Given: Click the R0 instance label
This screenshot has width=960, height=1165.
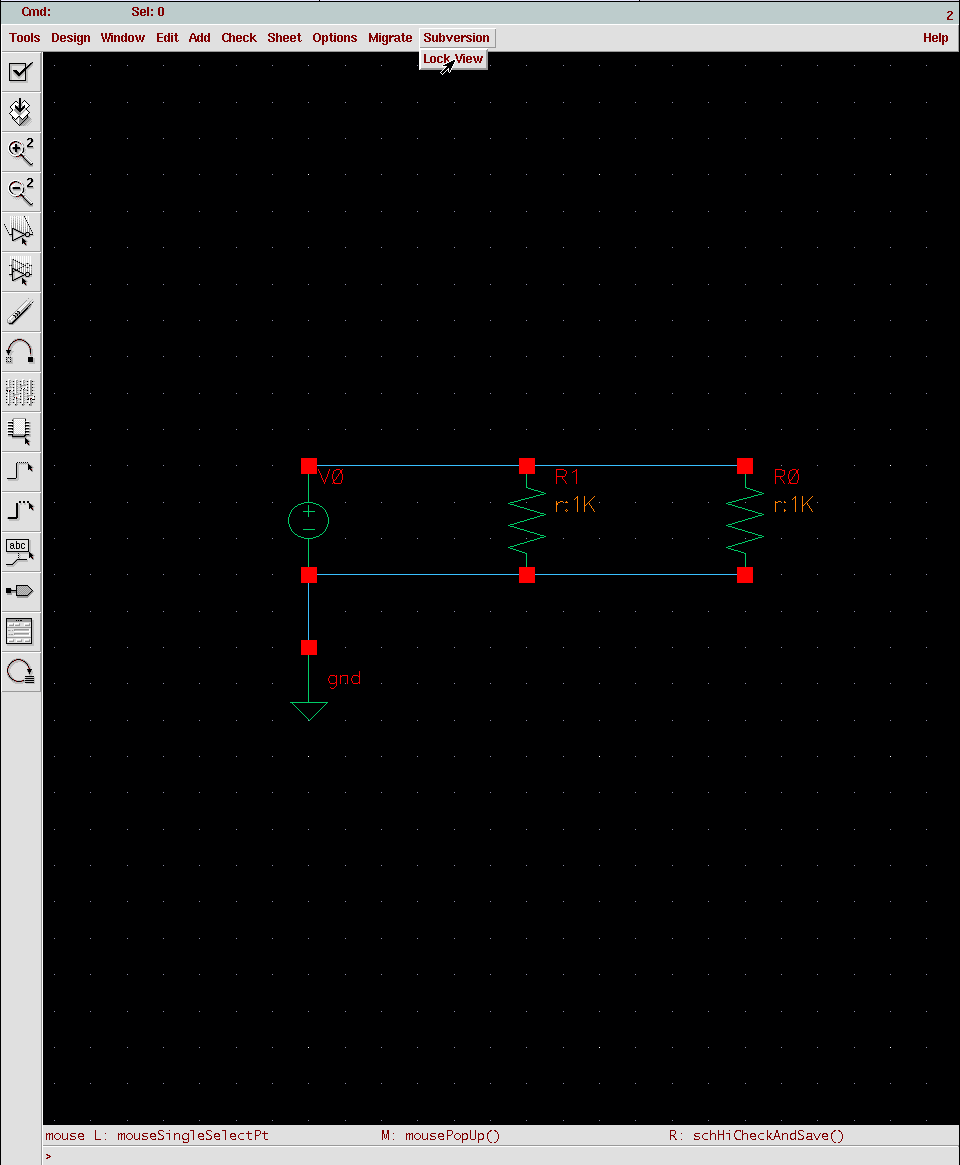Looking at the screenshot, I should 787,477.
